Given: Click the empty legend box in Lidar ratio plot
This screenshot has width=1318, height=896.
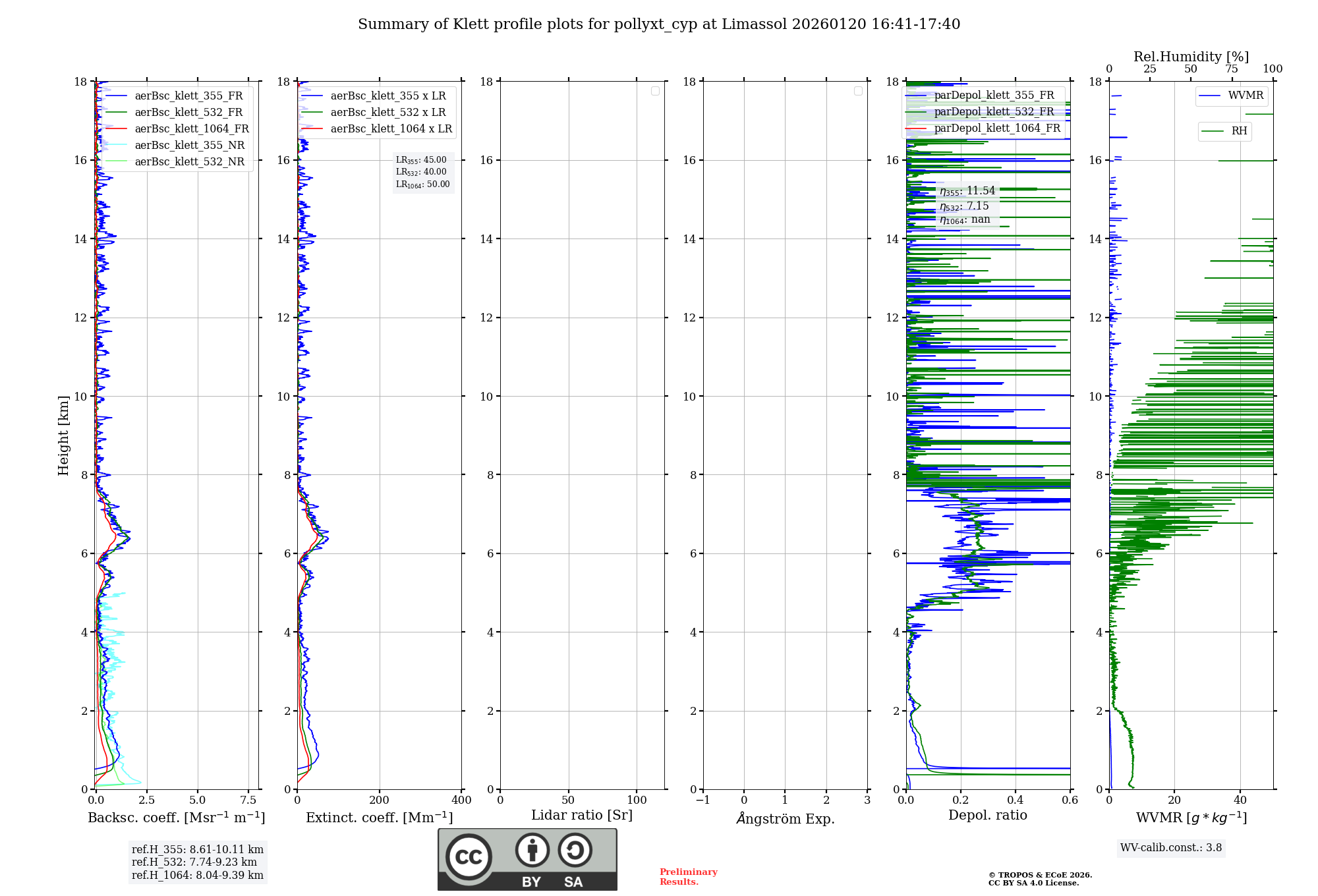Looking at the screenshot, I should 655,91.
